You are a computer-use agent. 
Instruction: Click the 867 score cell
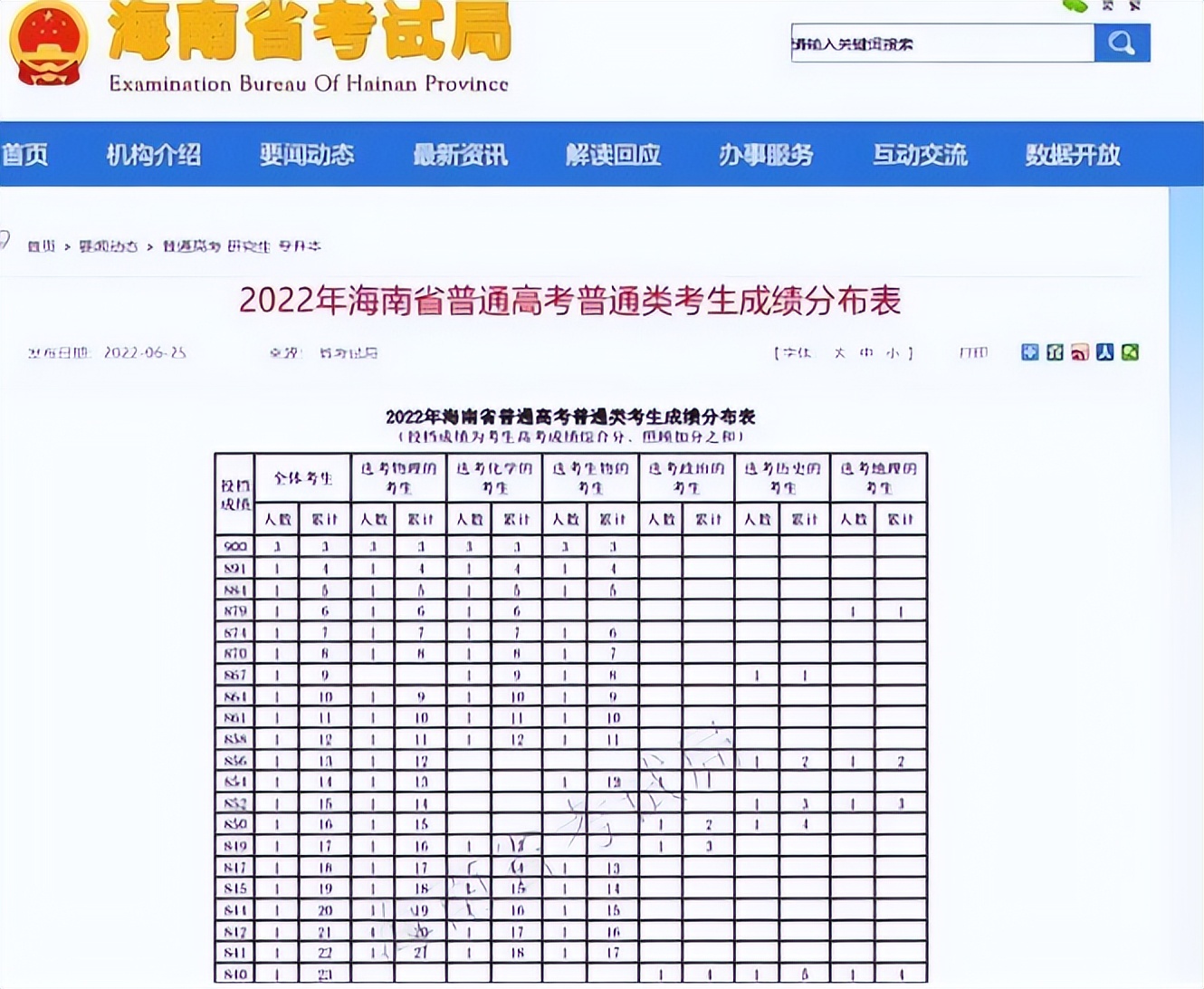(x=235, y=675)
